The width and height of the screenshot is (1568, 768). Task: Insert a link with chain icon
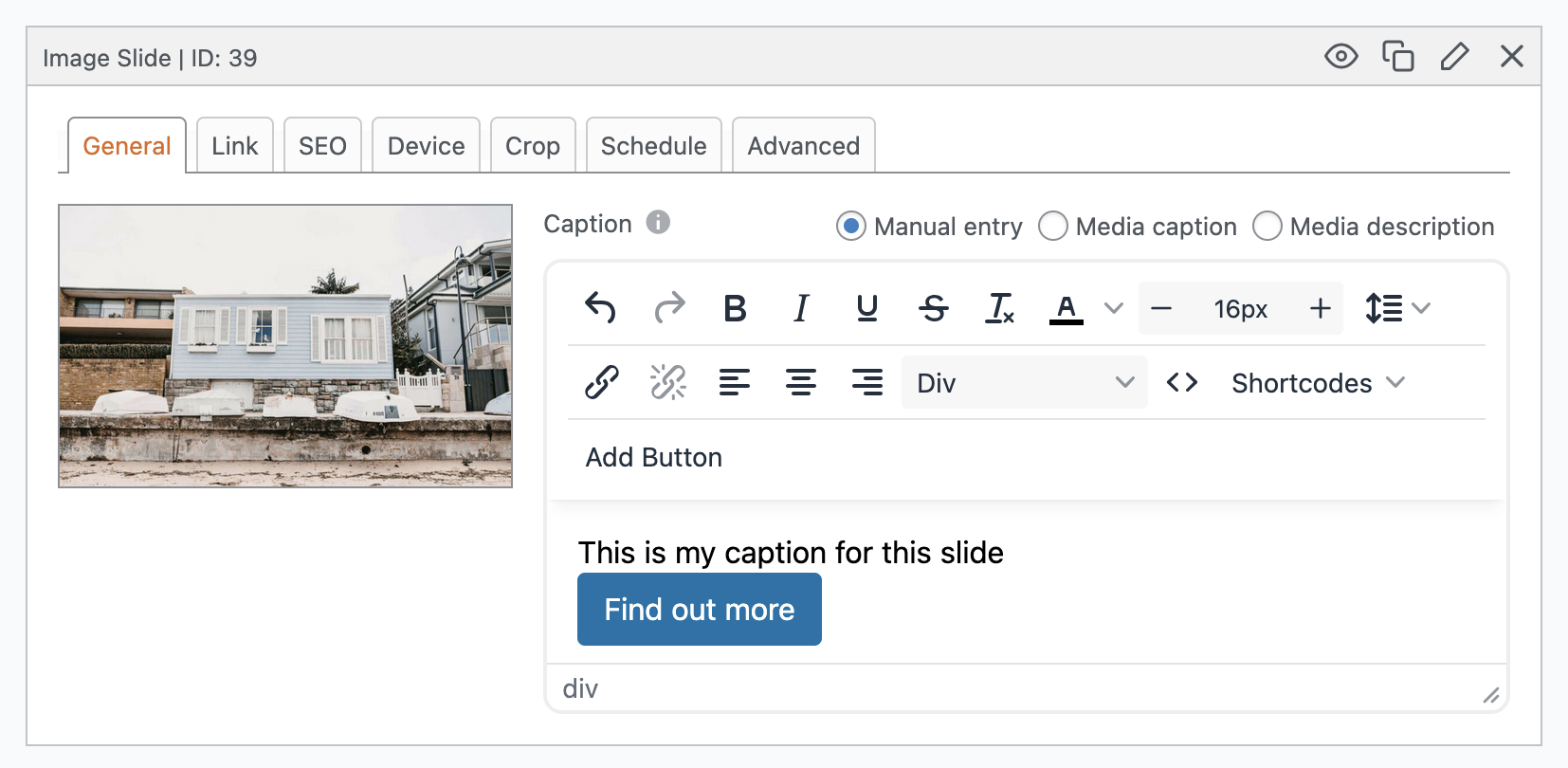coord(602,382)
